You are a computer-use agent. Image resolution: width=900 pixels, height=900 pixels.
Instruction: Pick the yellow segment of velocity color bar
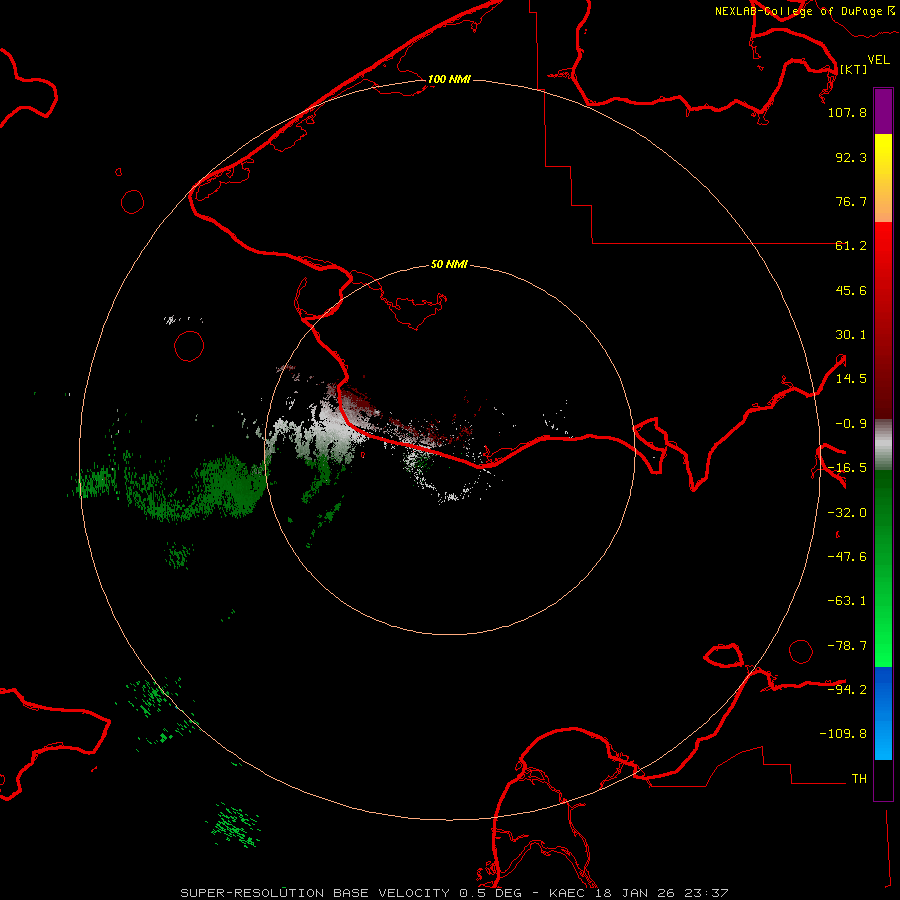pos(883,178)
